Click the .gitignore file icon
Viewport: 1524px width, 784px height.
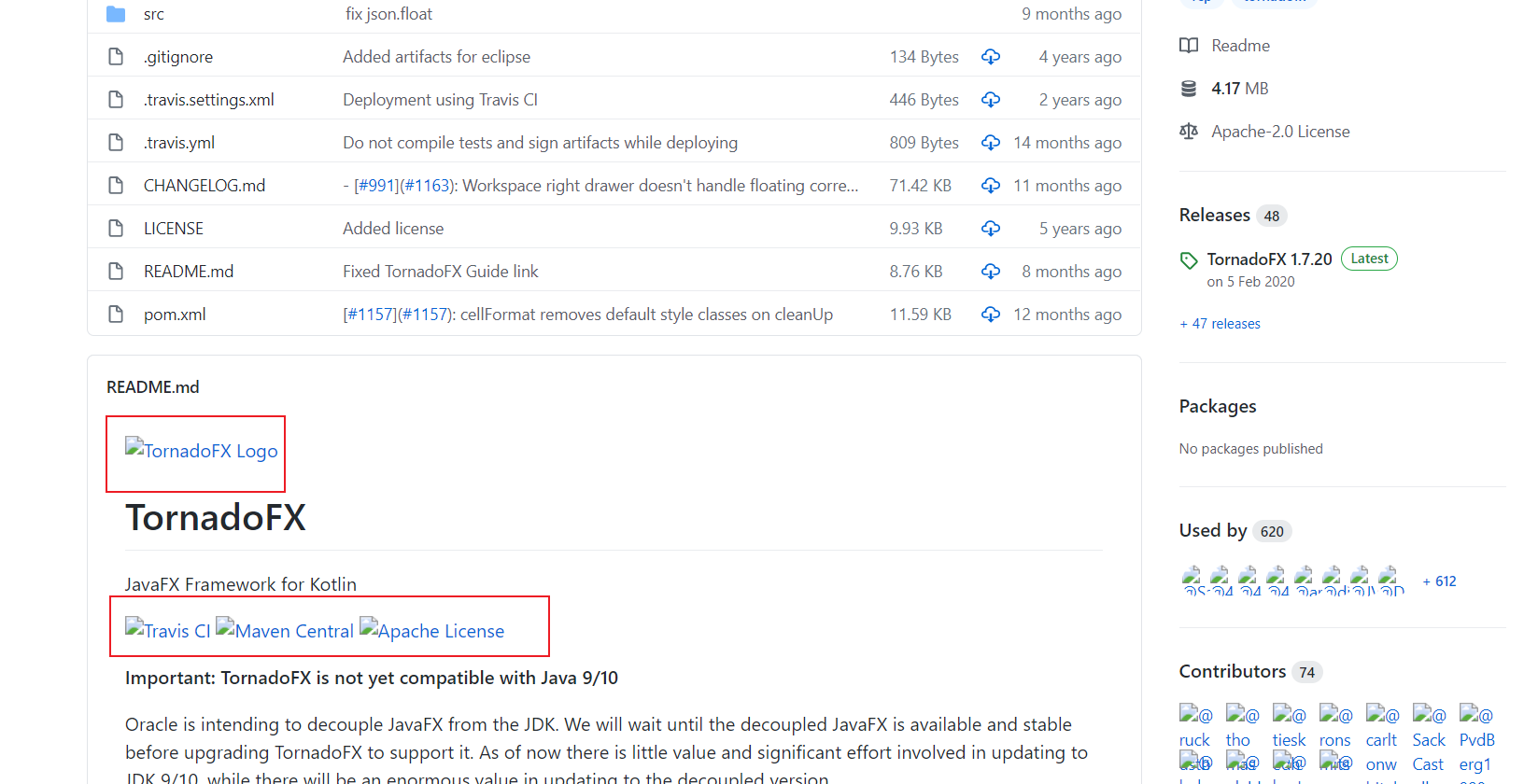point(116,57)
